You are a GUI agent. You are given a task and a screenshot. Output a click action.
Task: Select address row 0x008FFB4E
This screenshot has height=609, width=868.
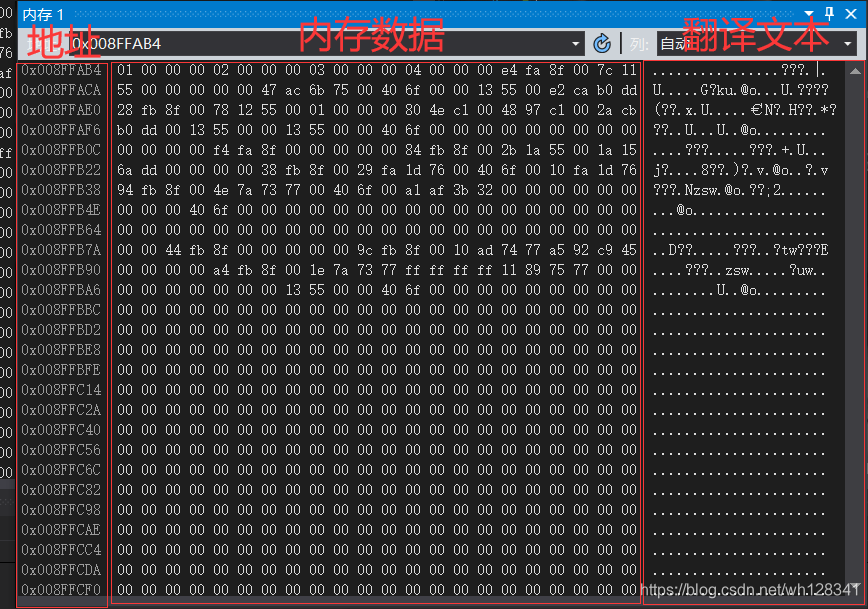pyautogui.click(x=61, y=210)
